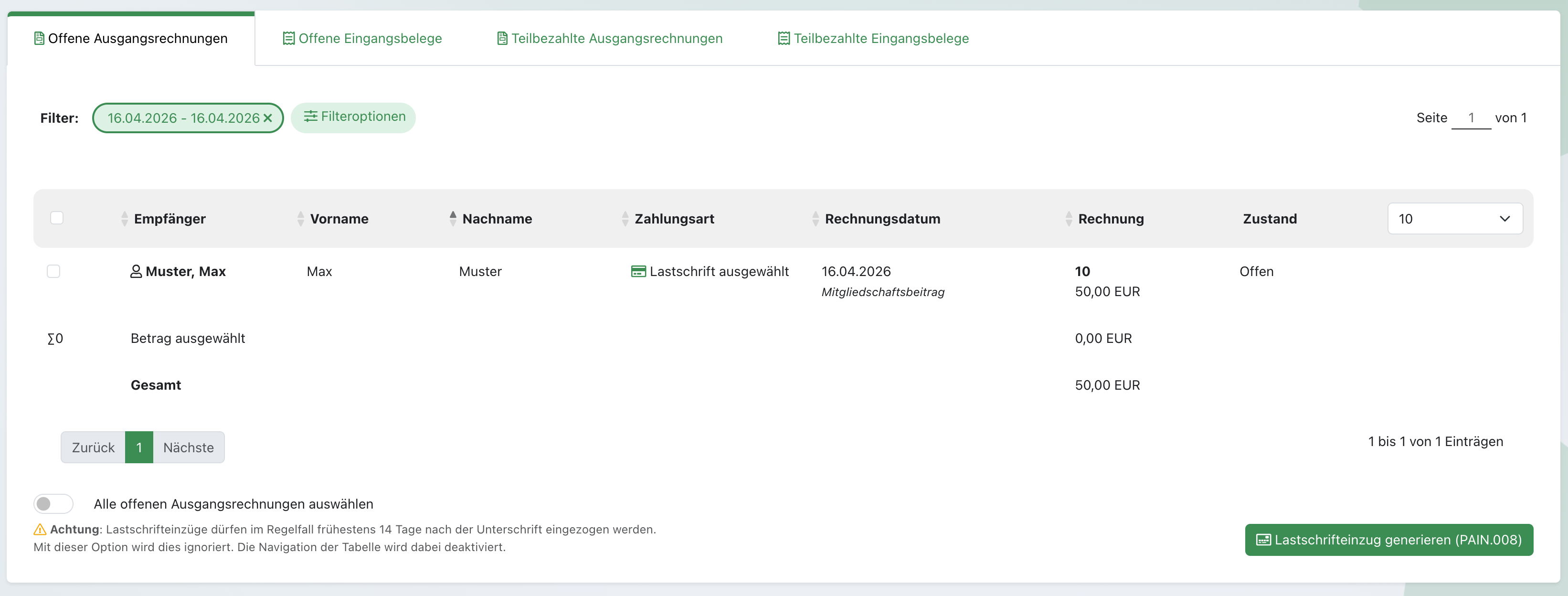Check the select-all header checkbox
The height and width of the screenshot is (596, 1568).
coord(57,218)
